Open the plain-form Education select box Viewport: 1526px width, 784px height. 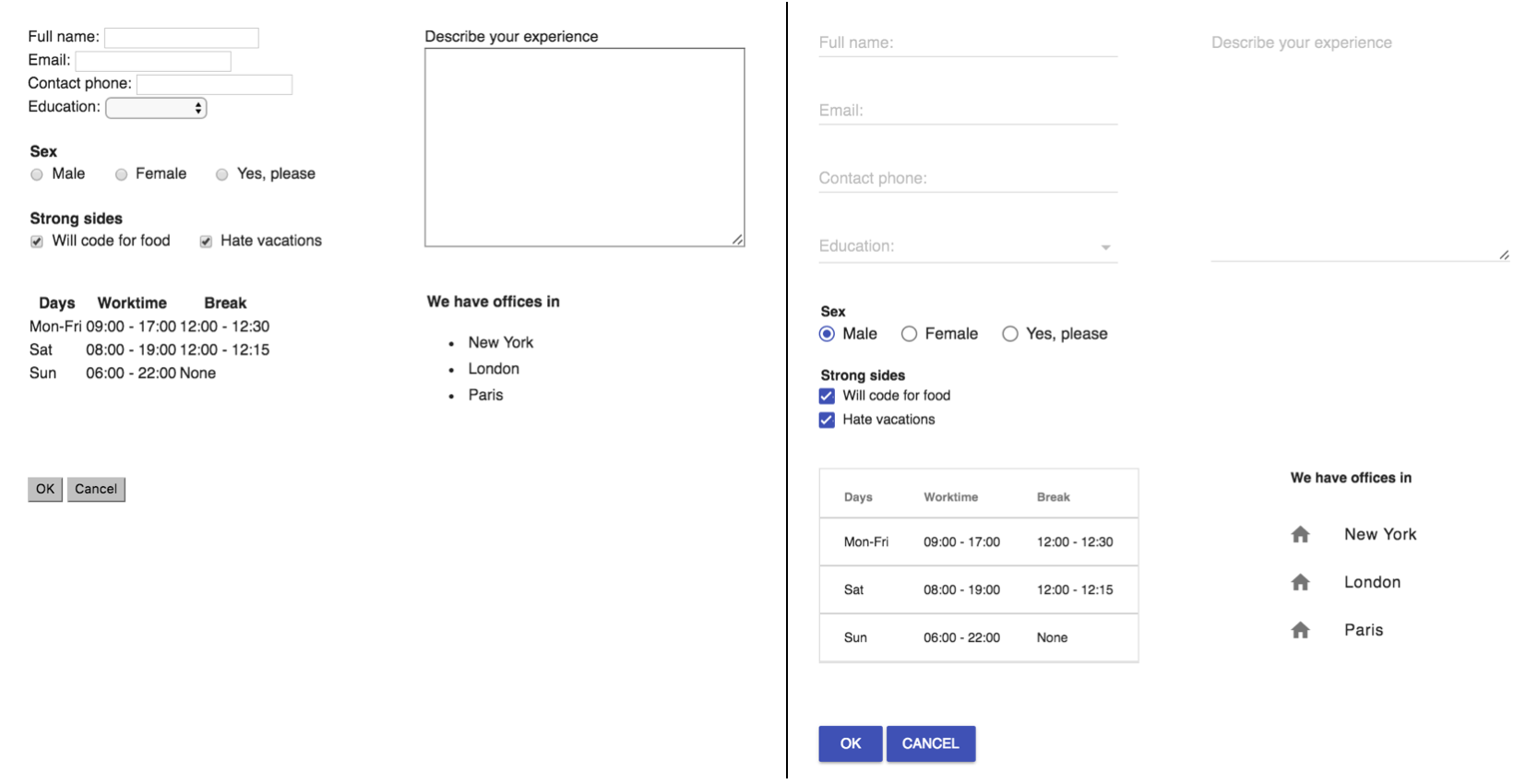pos(156,108)
